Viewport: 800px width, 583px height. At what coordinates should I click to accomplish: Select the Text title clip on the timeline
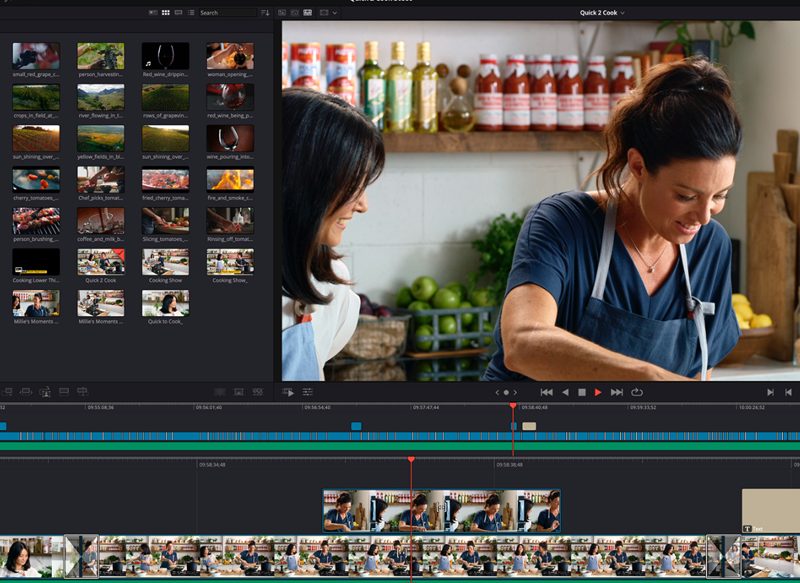pyautogui.click(x=770, y=511)
